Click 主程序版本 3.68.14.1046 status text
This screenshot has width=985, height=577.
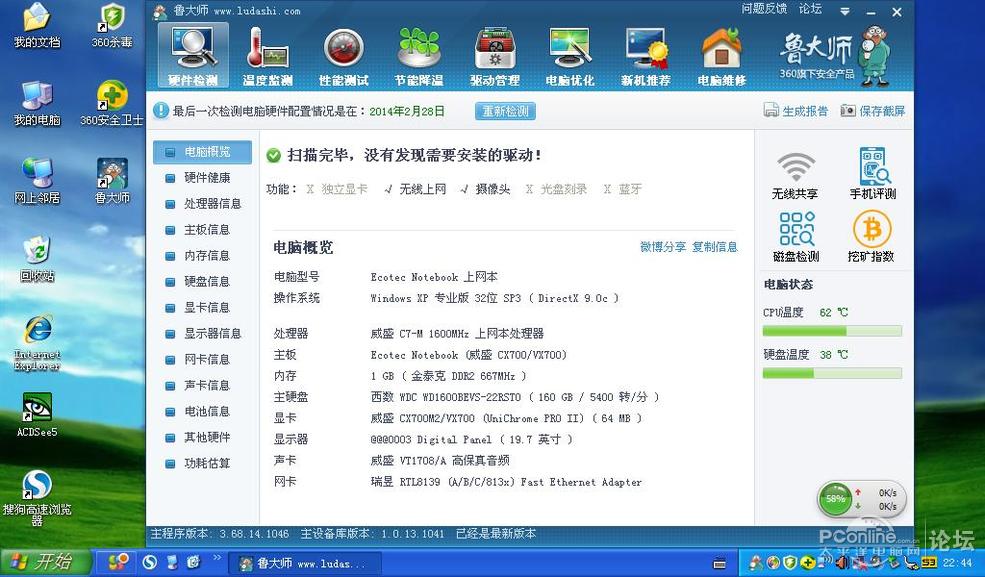point(219,534)
